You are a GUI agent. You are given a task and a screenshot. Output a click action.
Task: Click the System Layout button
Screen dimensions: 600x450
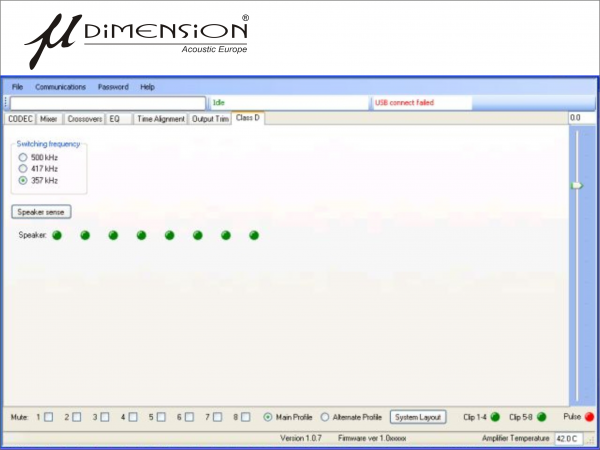418,417
